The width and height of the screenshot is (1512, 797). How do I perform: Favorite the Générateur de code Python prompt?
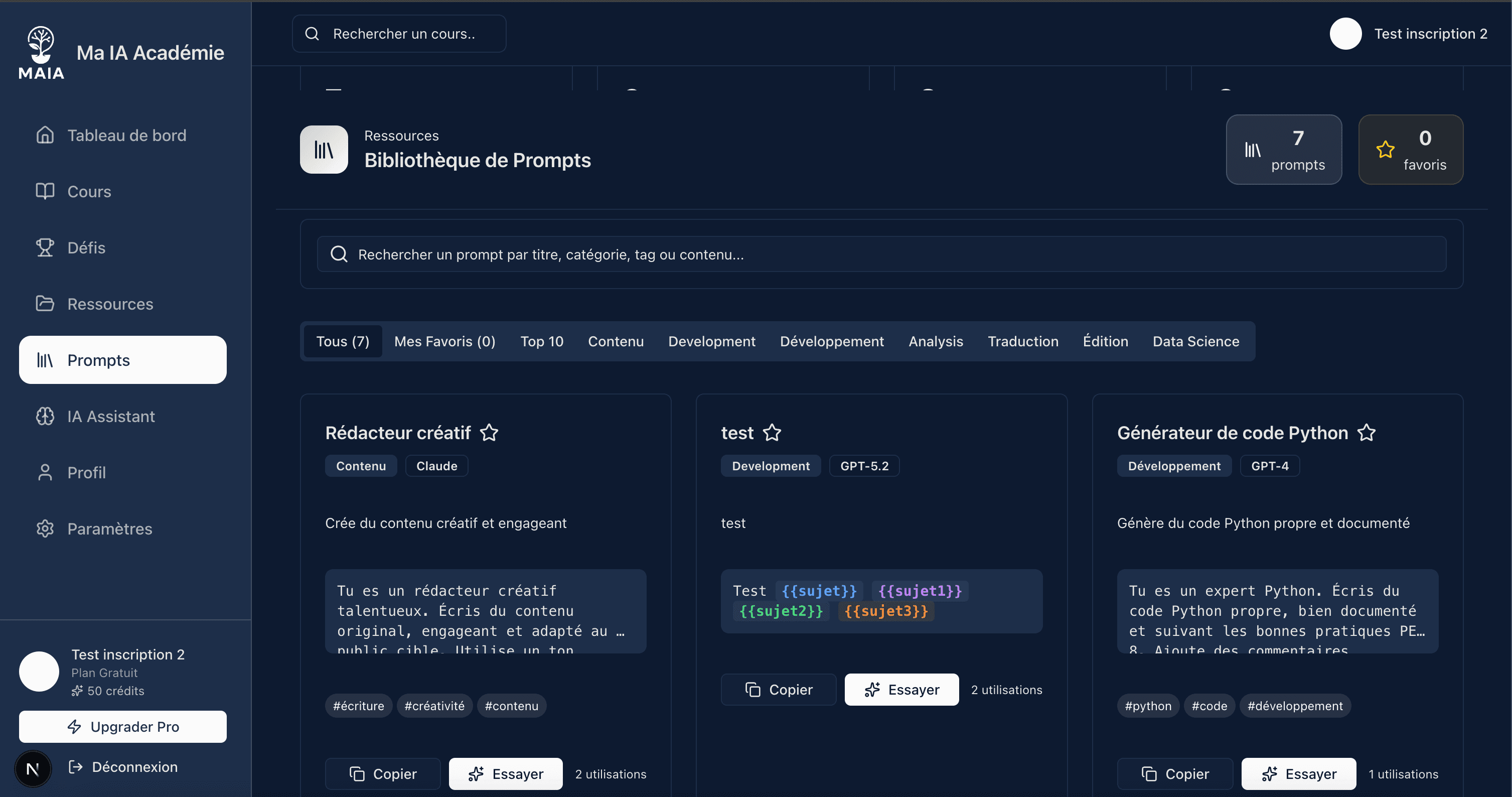coord(1368,433)
